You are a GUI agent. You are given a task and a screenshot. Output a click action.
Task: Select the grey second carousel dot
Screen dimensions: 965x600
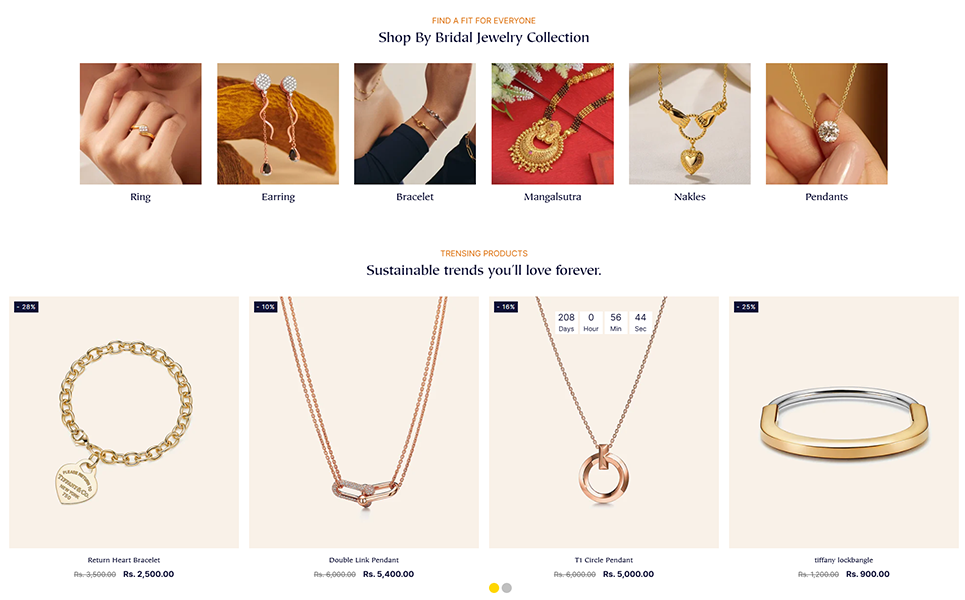507,588
